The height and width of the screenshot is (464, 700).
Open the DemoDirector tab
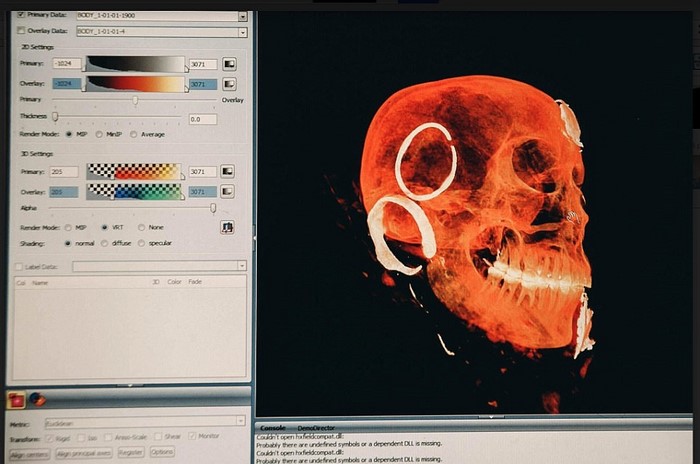(317, 427)
